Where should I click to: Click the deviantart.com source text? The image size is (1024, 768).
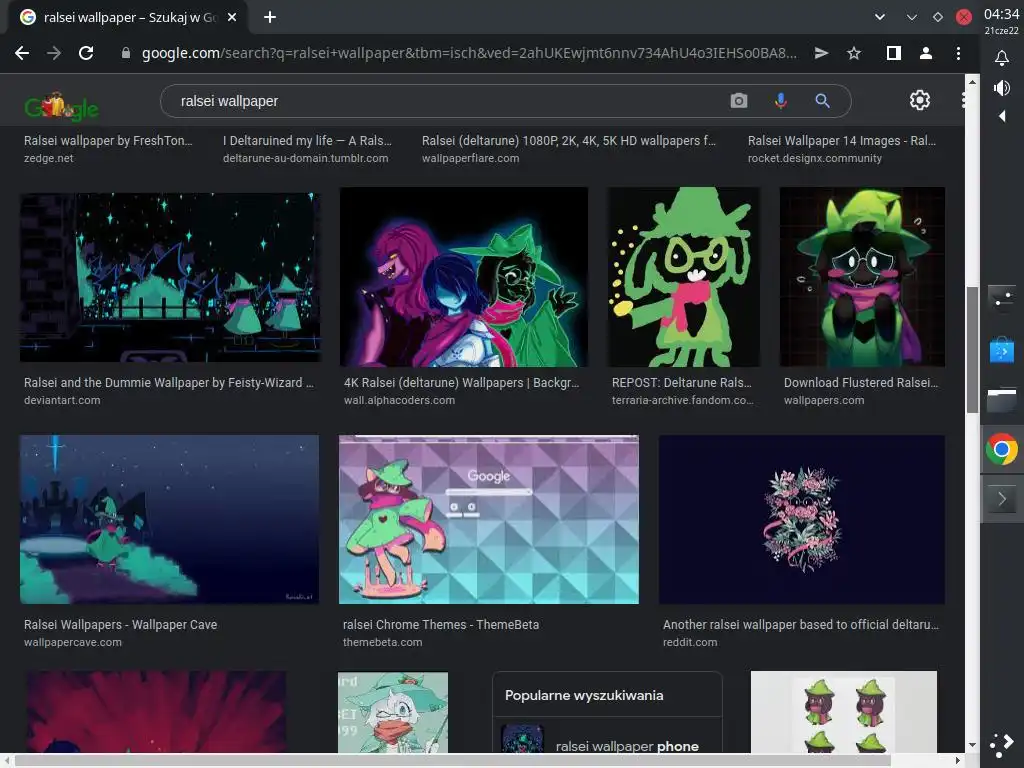[x=62, y=400]
